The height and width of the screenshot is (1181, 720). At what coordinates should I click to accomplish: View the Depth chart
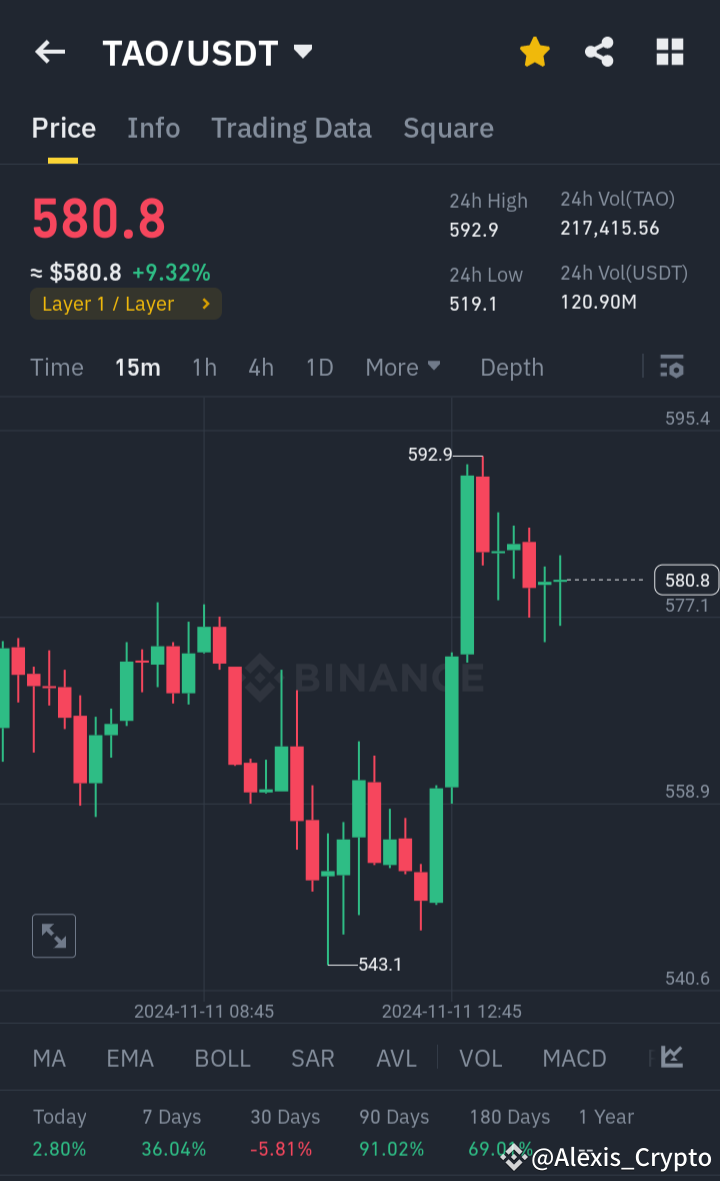click(x=511, y=367)
